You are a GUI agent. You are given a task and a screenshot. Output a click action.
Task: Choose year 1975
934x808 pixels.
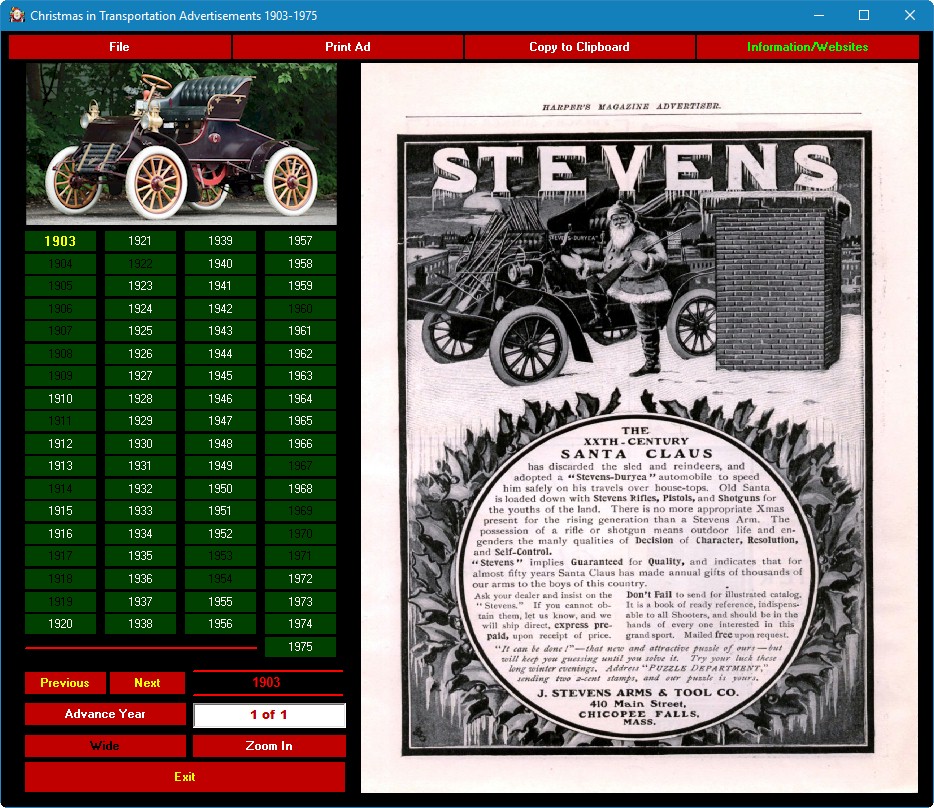coord(300,647)
